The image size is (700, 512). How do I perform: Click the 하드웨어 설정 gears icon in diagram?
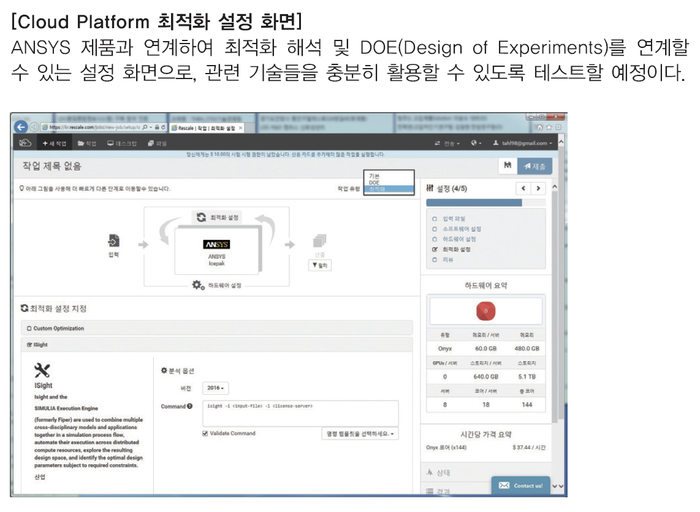(198, 285)
